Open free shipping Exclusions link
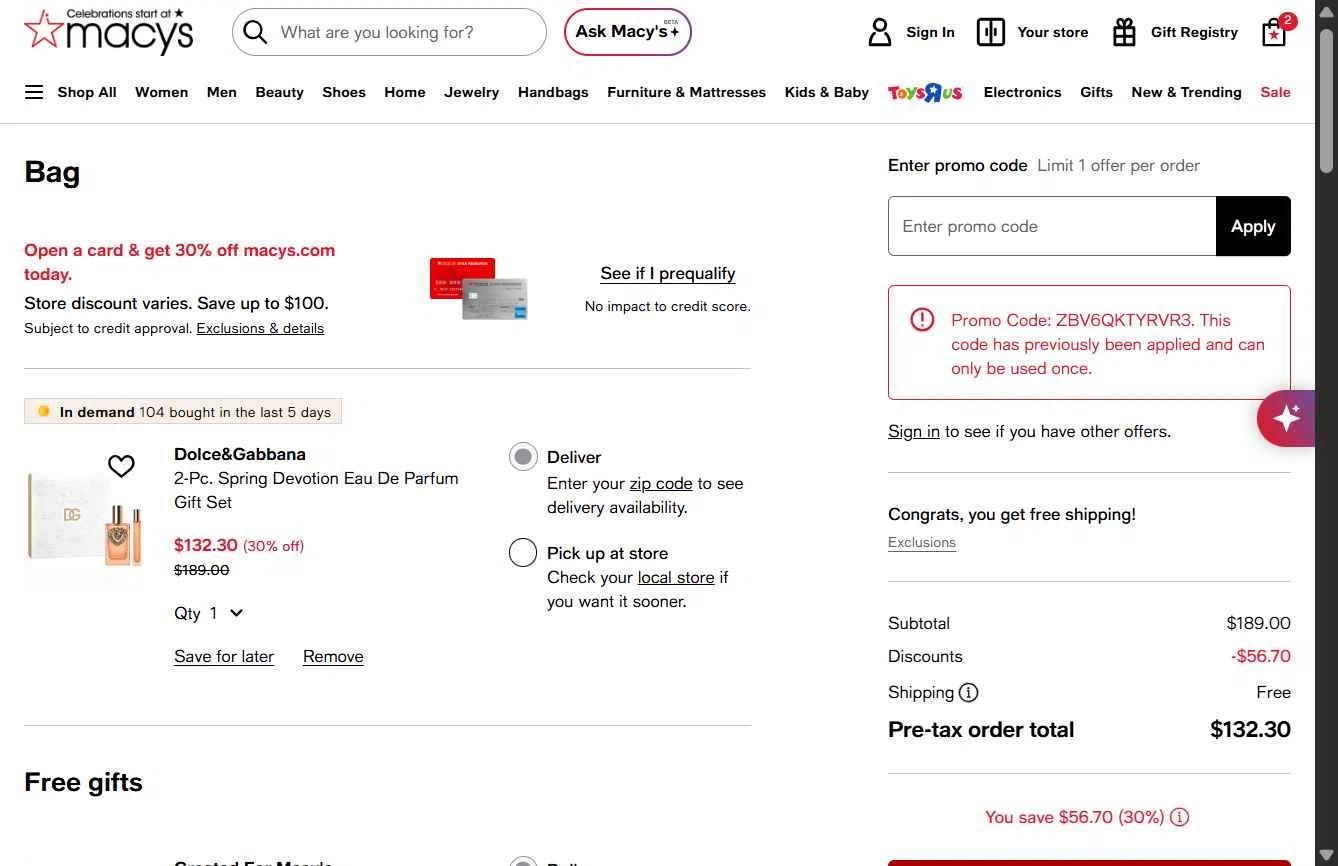 click(x=922, y=542)
